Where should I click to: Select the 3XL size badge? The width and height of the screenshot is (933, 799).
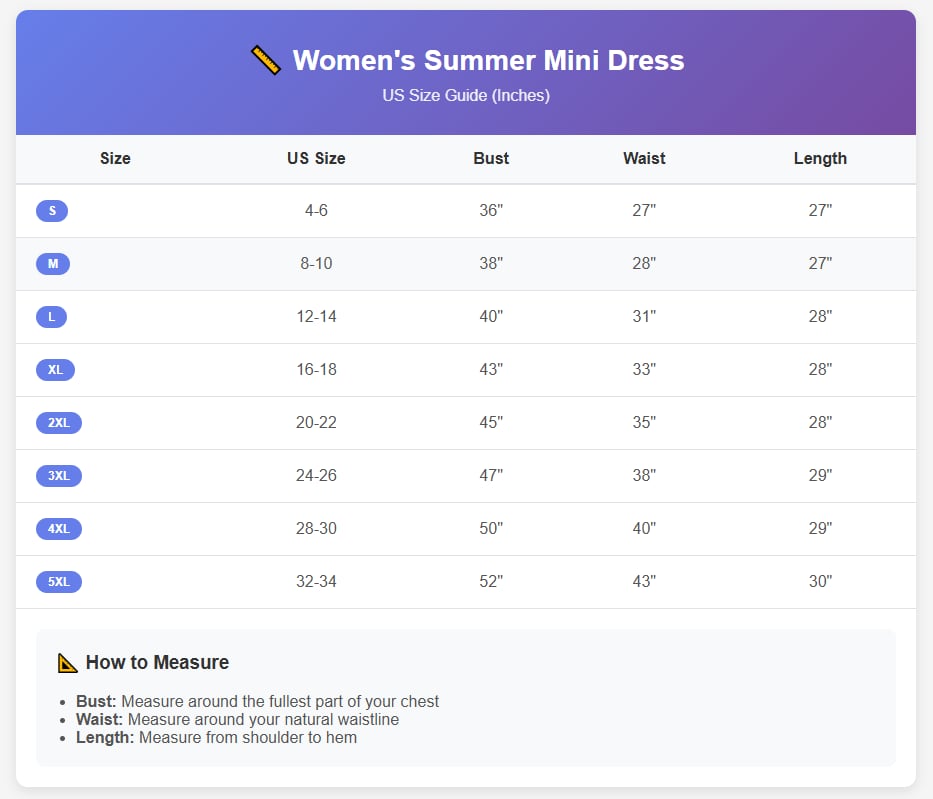(59, 475)
